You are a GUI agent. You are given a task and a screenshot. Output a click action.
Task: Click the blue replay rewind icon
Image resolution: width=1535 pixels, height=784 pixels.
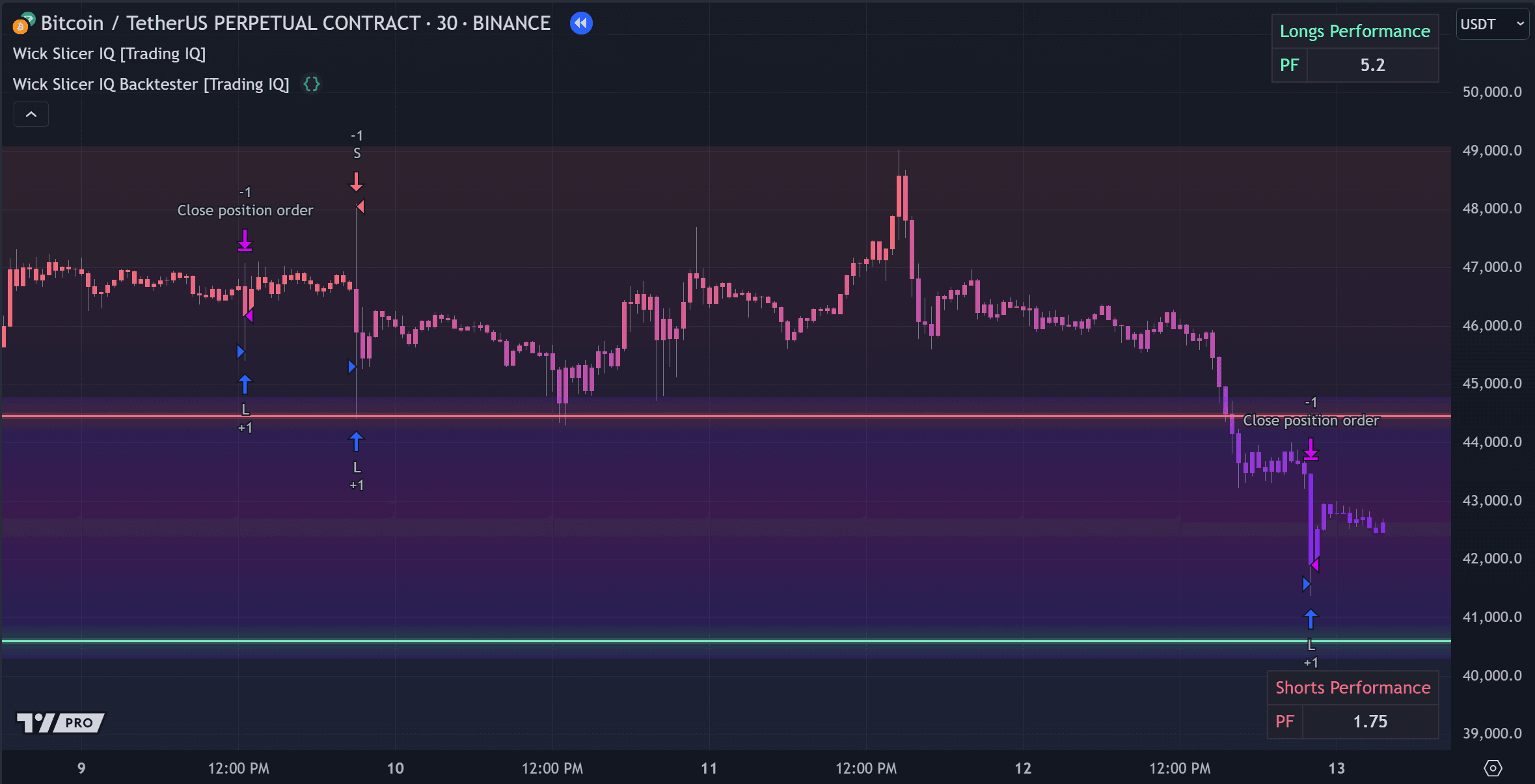tap(580, 23)
